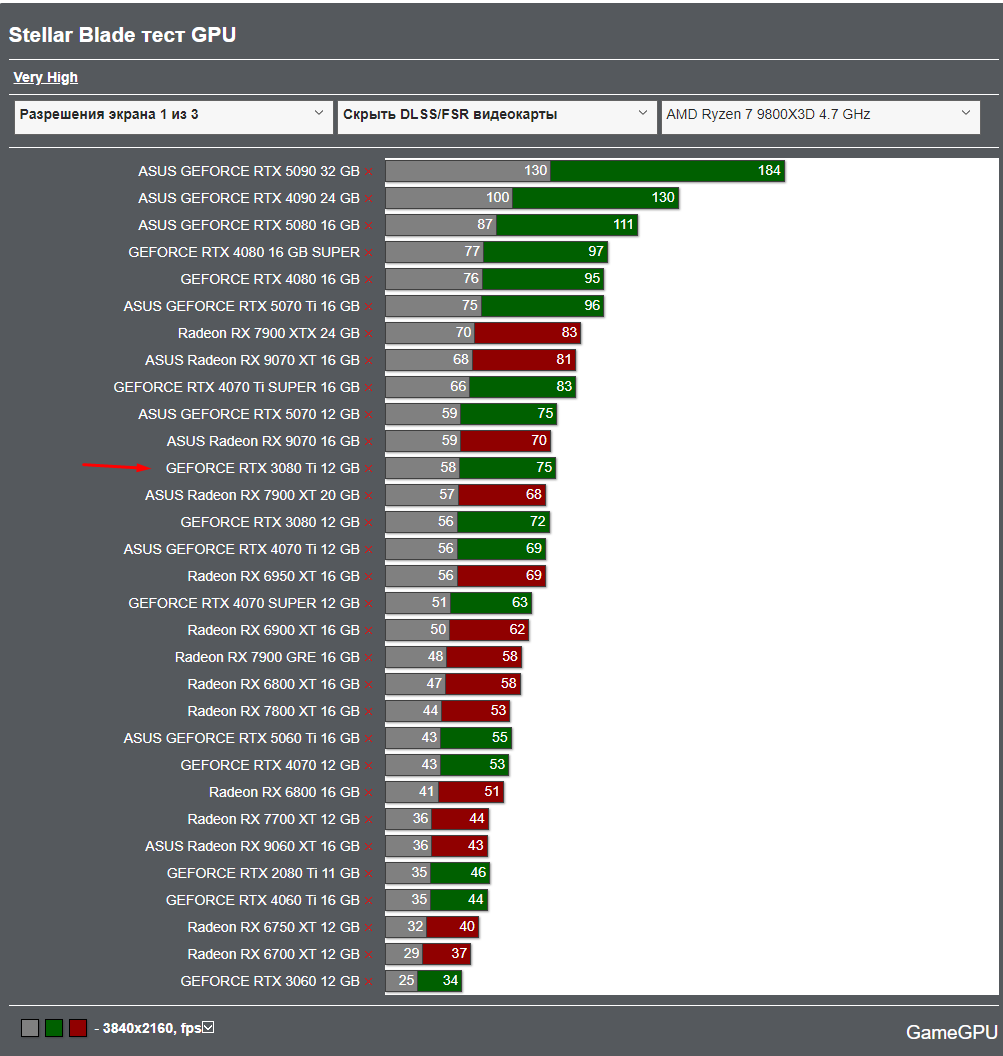Remove Radeon RX 7900 XTX 24 GB via red X
This screenshot has height=1056, width=1003.
tap(369, 334)
